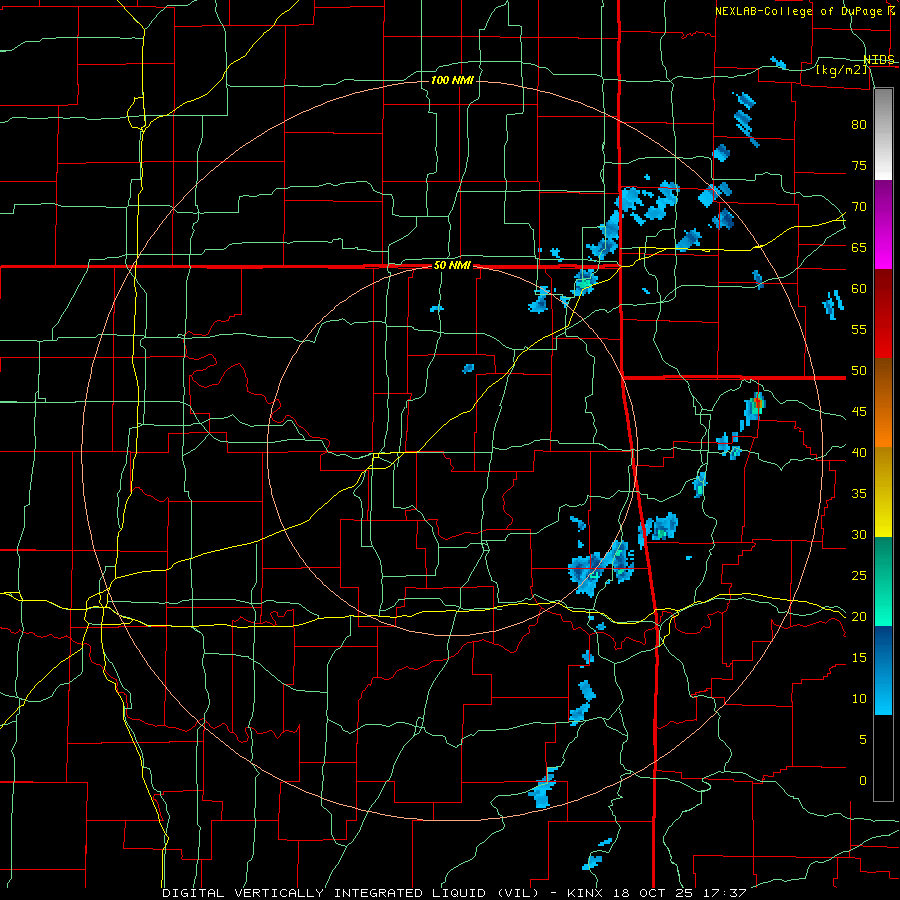Image resolution: width=900 pixels, height=900 pixels.
Task: Click the 50 value on the color scale
Action: click(859, 371)
